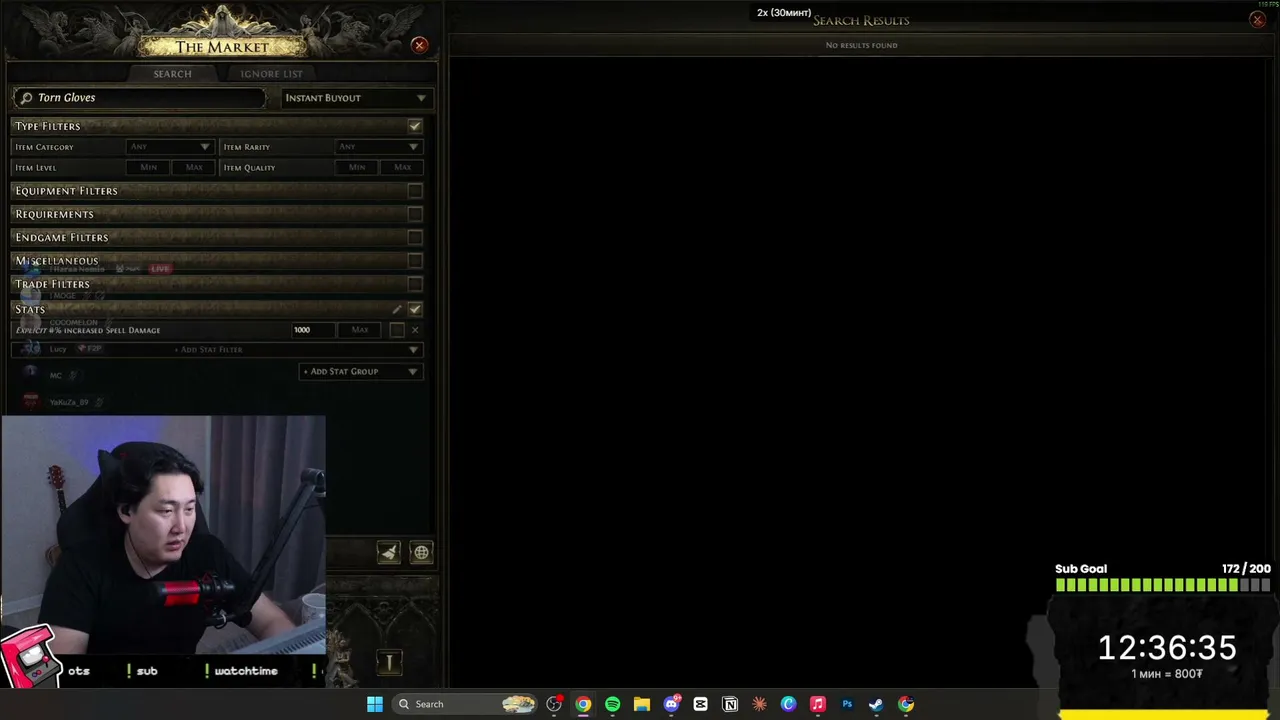Enable the Endgame Filters checkbox
The image size is (1280, 720).
pos(415,237)
